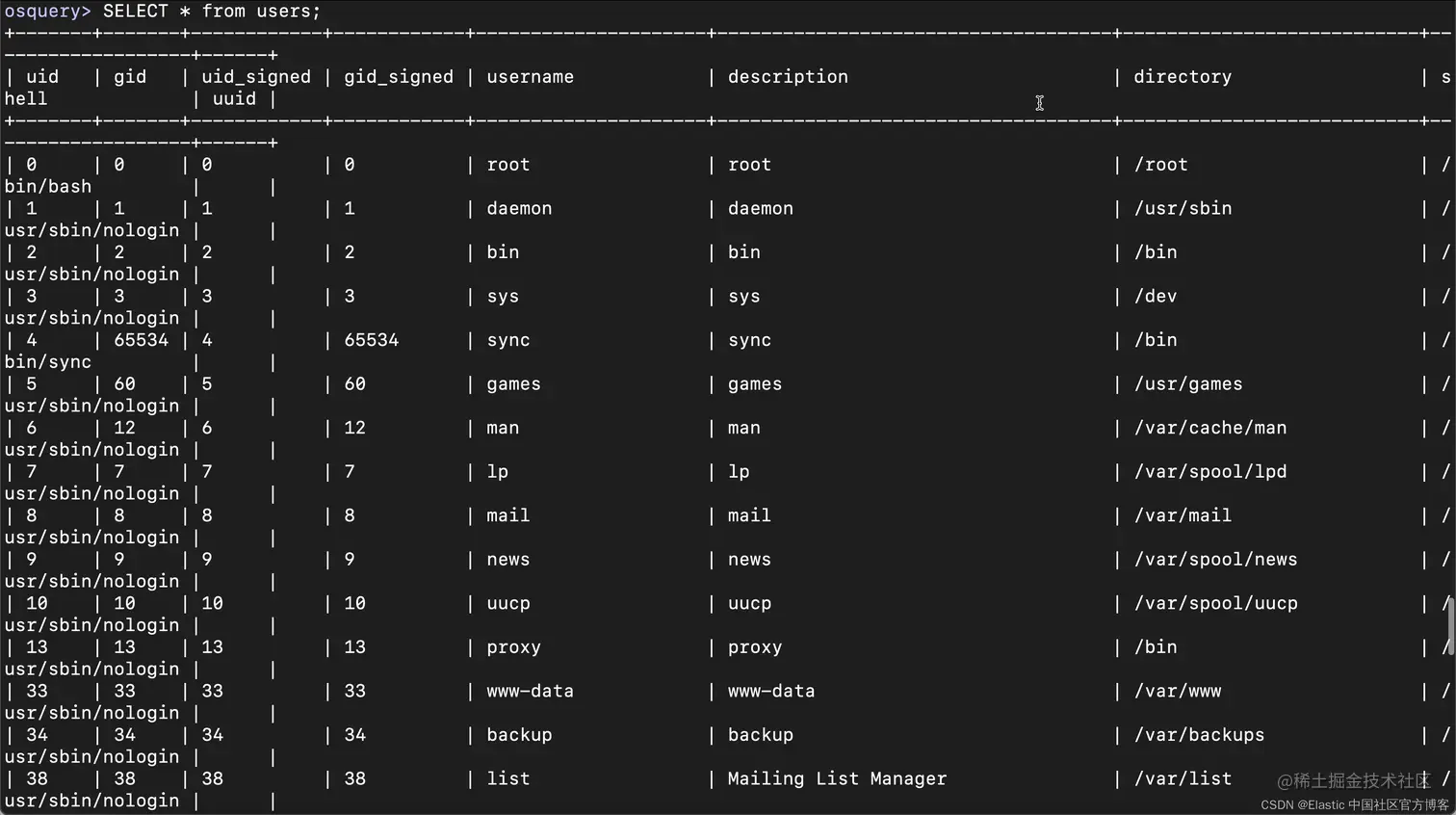Click 'www-data' in the username column
Image resolution: width=1456 pixels, height=815 pixels.
[530, 691]
